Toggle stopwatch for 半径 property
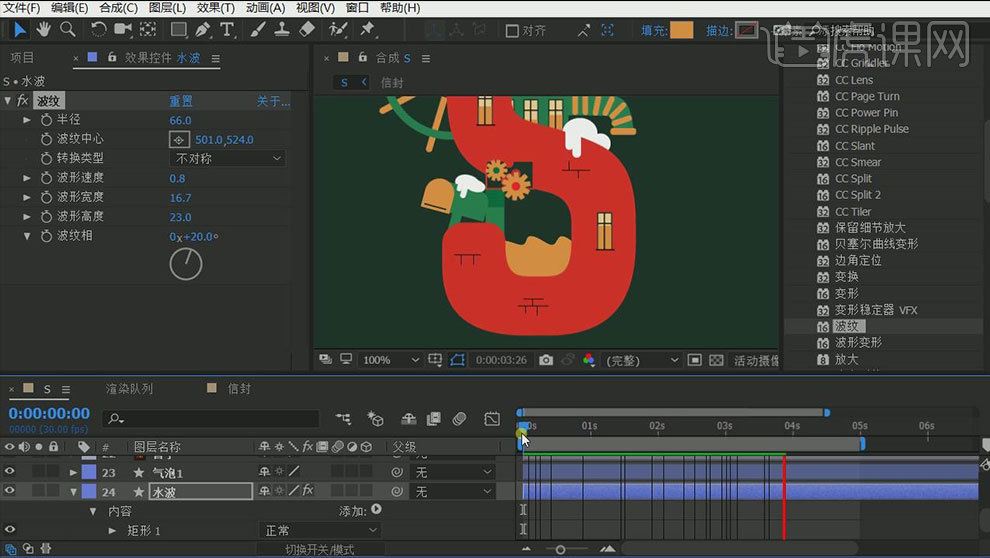 (x=46, y=120)
